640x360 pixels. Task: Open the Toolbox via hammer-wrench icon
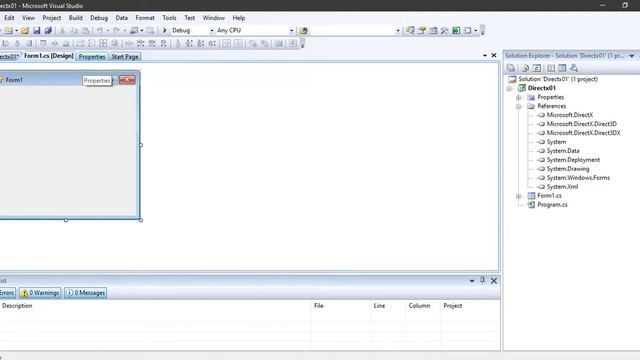(x=444, y=31)
